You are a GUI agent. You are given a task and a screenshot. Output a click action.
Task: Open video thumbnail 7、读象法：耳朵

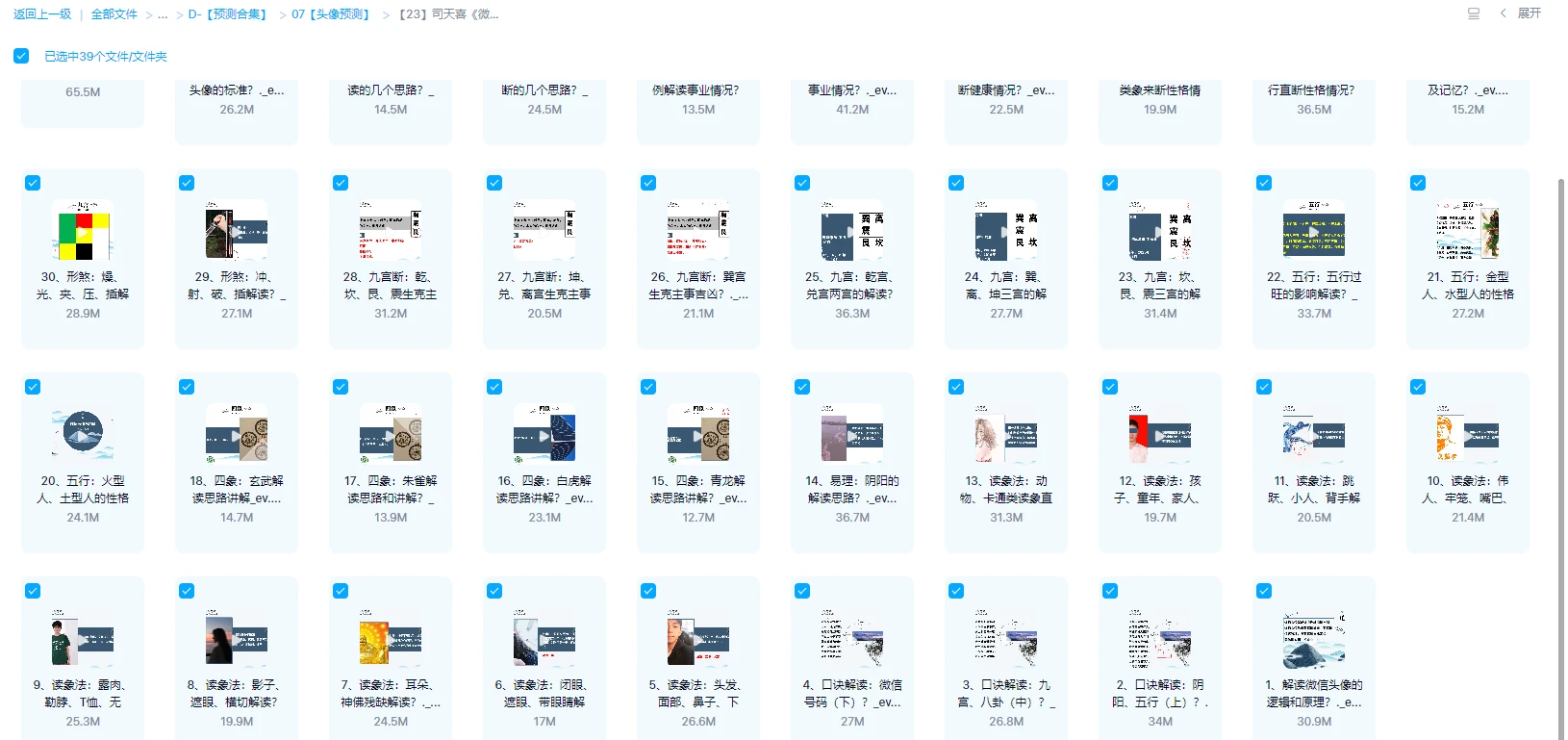tap(391, 639)
